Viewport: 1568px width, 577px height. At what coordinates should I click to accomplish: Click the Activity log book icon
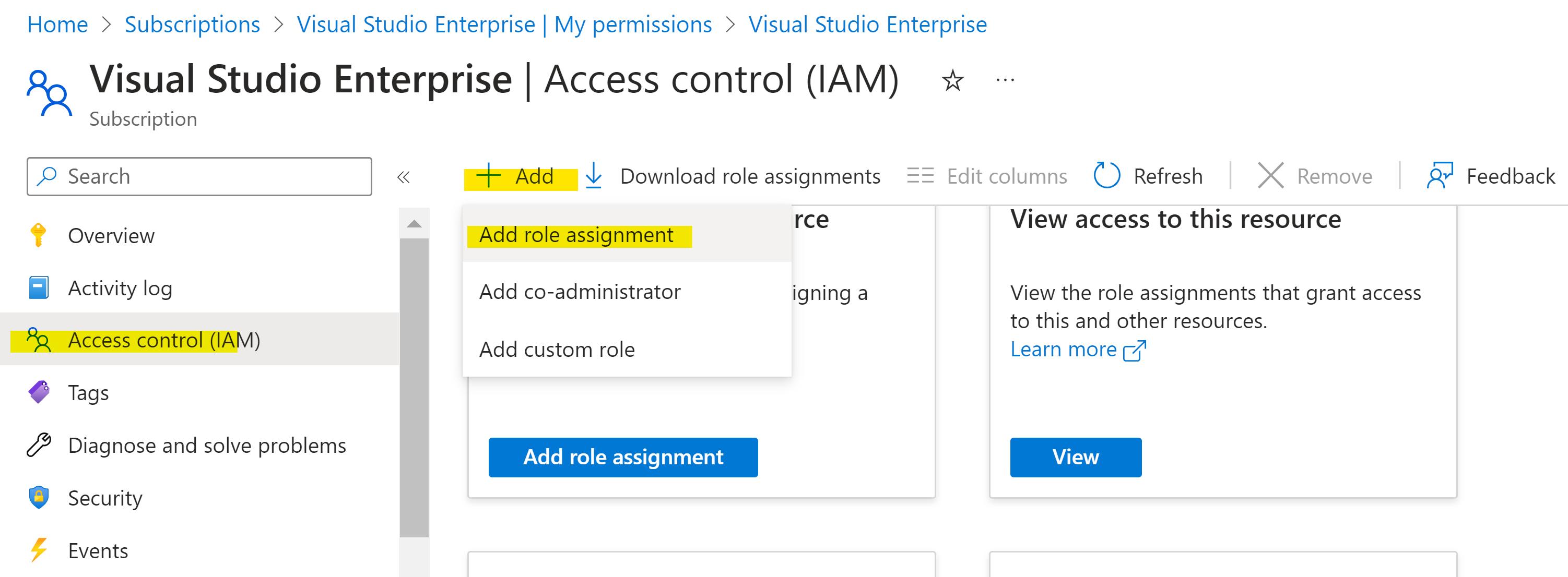[38, 287]
